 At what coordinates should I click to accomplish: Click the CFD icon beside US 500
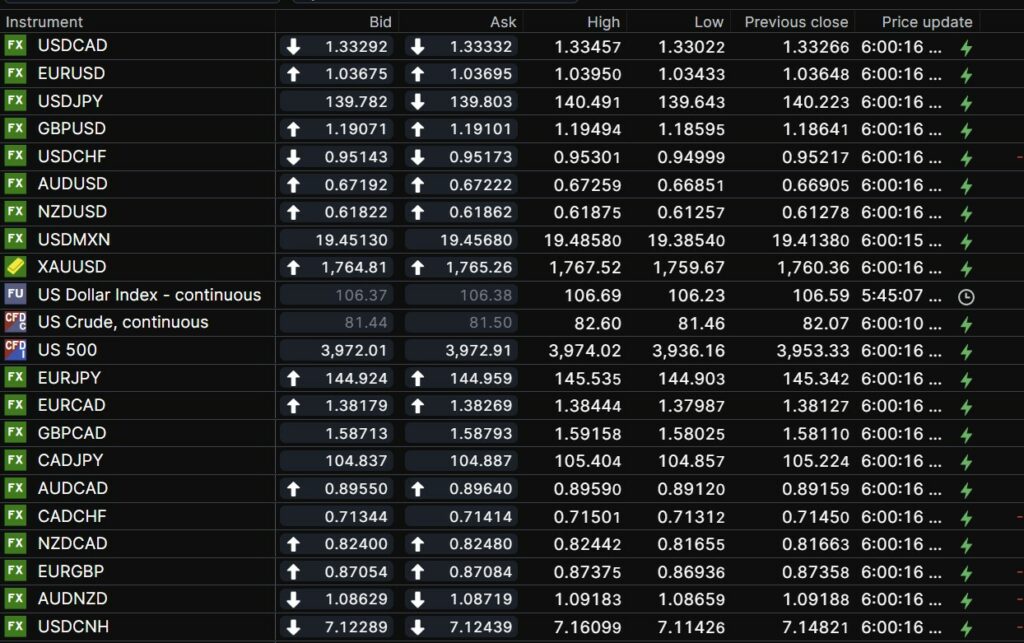coord(15,350)
